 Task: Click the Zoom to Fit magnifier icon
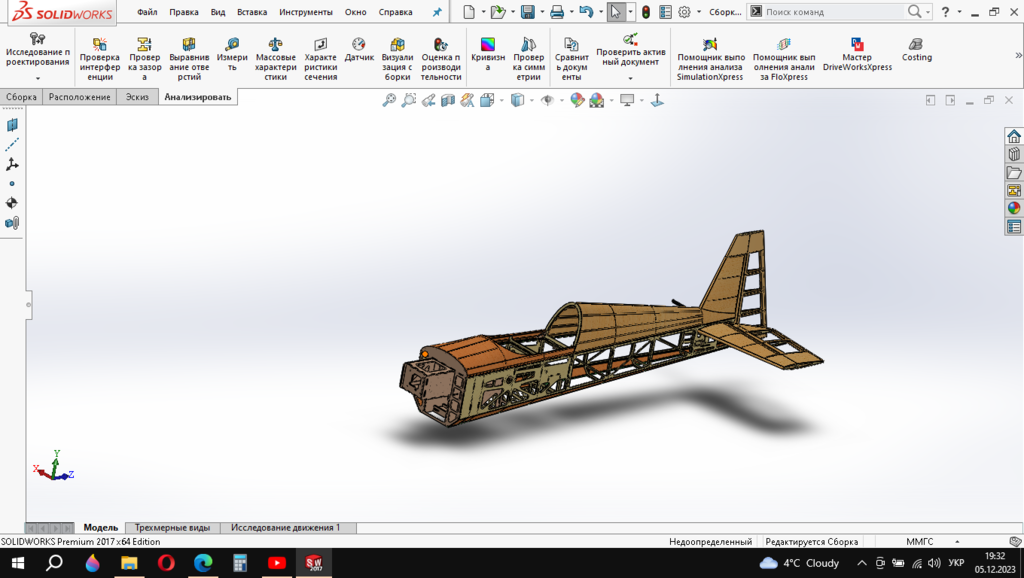[x=390, y=100]
